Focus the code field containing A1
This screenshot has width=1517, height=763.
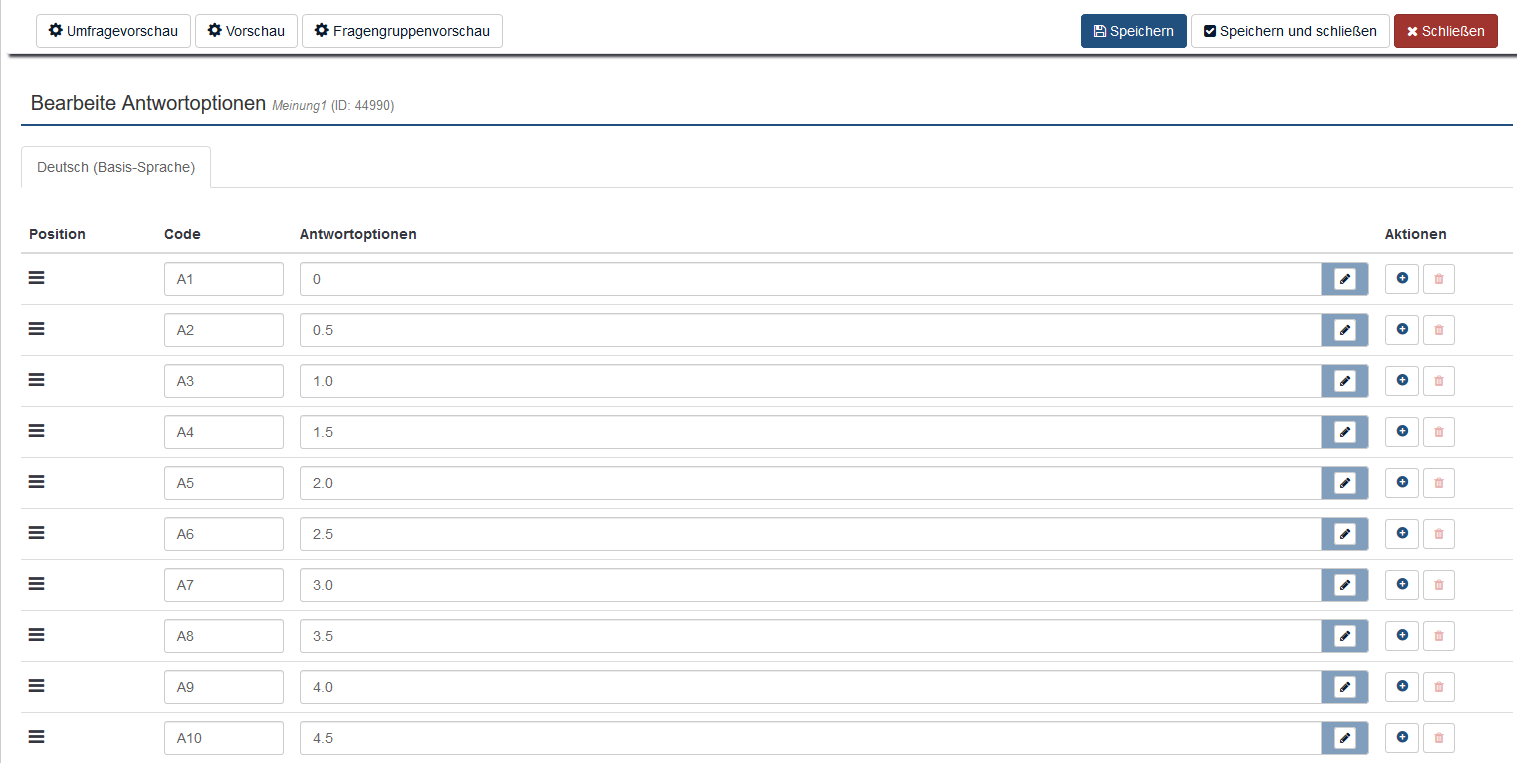click(x=223, y=279)
